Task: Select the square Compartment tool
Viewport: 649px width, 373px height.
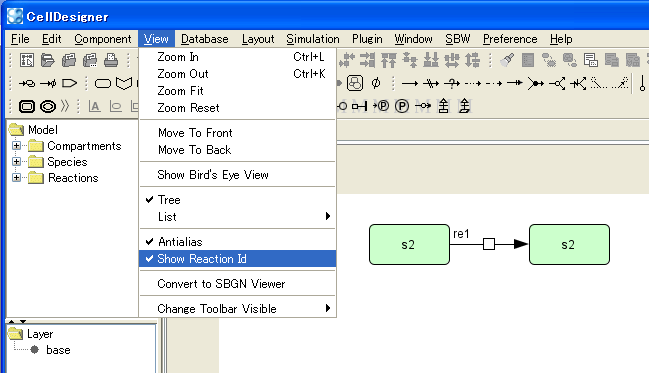Action: point(27,106)
